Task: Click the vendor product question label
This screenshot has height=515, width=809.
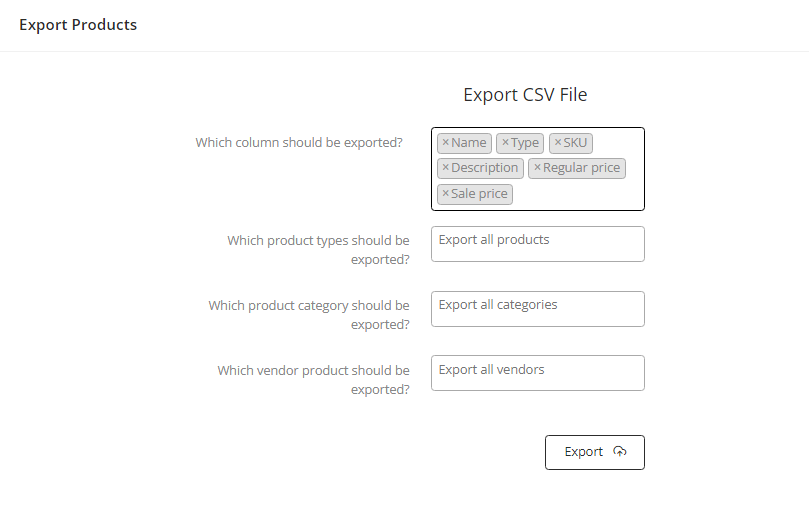Action: 313,380
